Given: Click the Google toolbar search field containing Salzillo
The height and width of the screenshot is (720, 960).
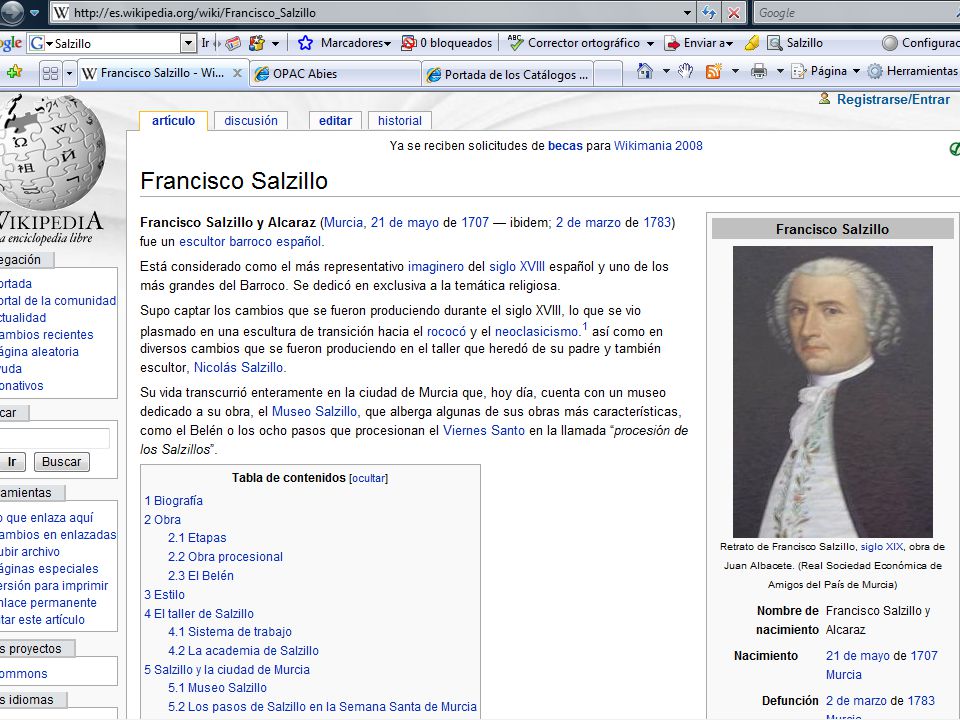Looking at the screenshot, I should pyautogui.click(x=111, y=43).
